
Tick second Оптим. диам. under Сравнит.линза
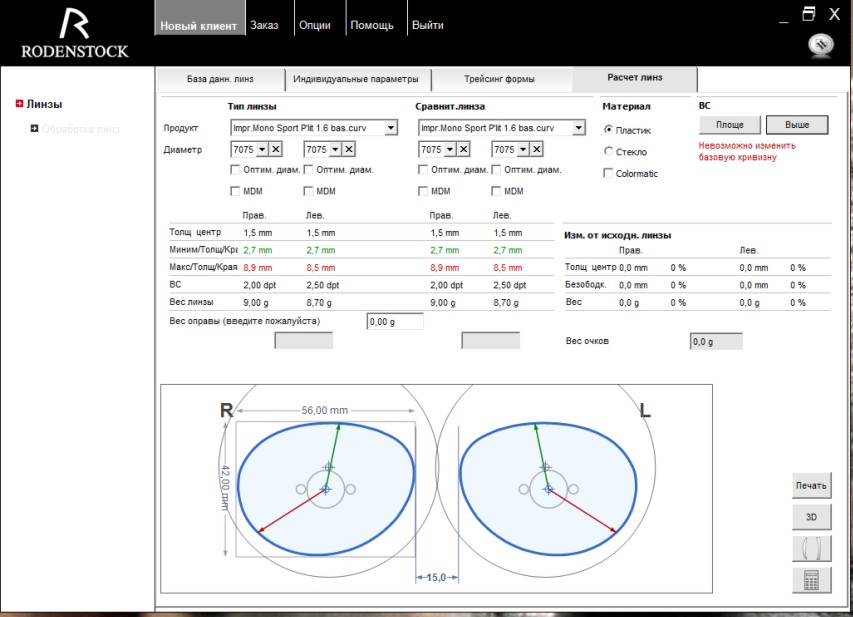tap(496, 170)
